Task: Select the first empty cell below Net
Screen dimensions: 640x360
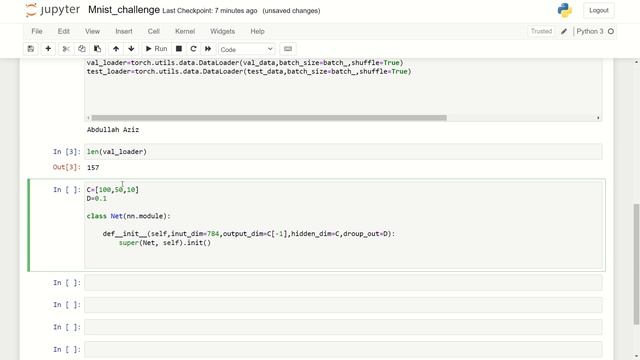Action: click(x=343, y=282)
